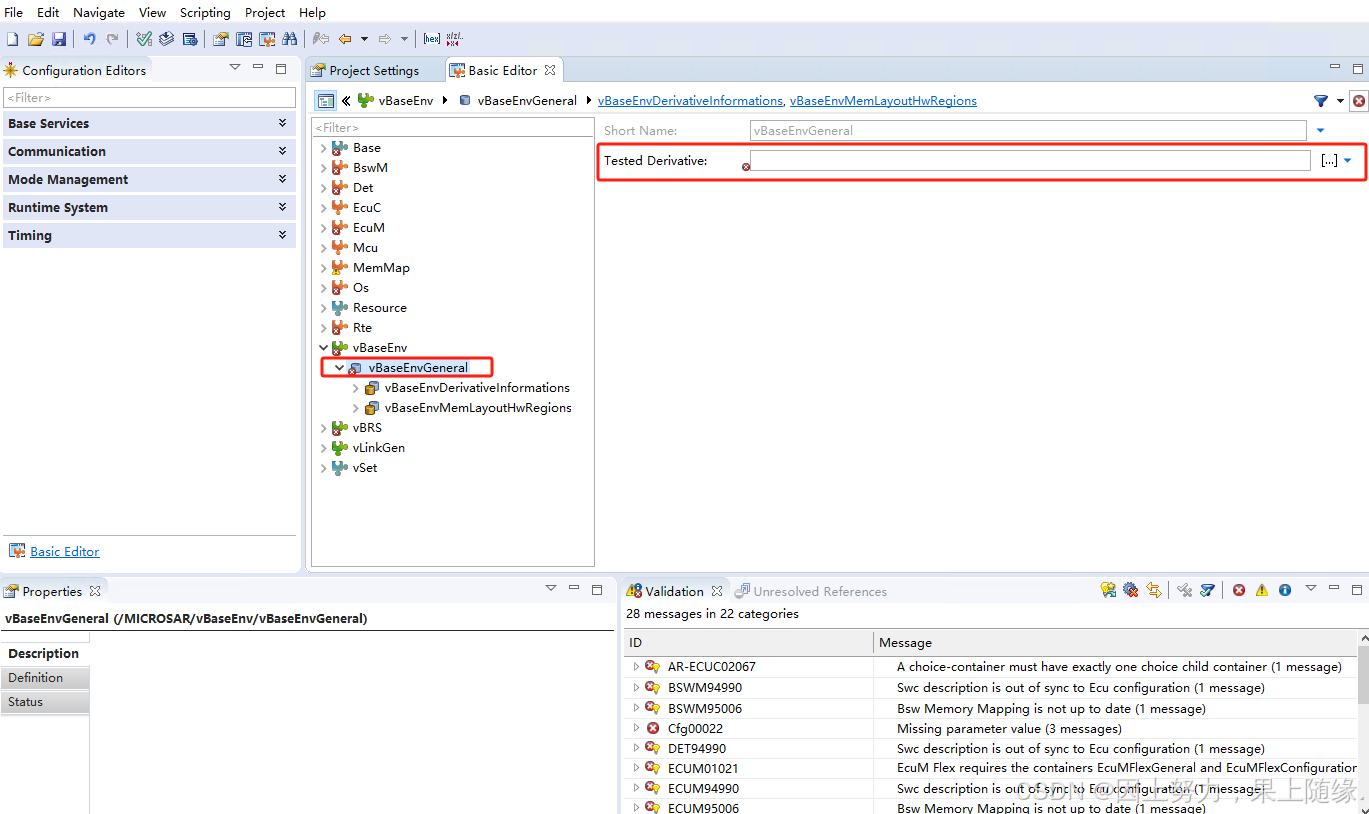The width and height of the screenshot is (1369, 814).
Task: Click the red error X icon beside the filter
Action: point(1359,101)
